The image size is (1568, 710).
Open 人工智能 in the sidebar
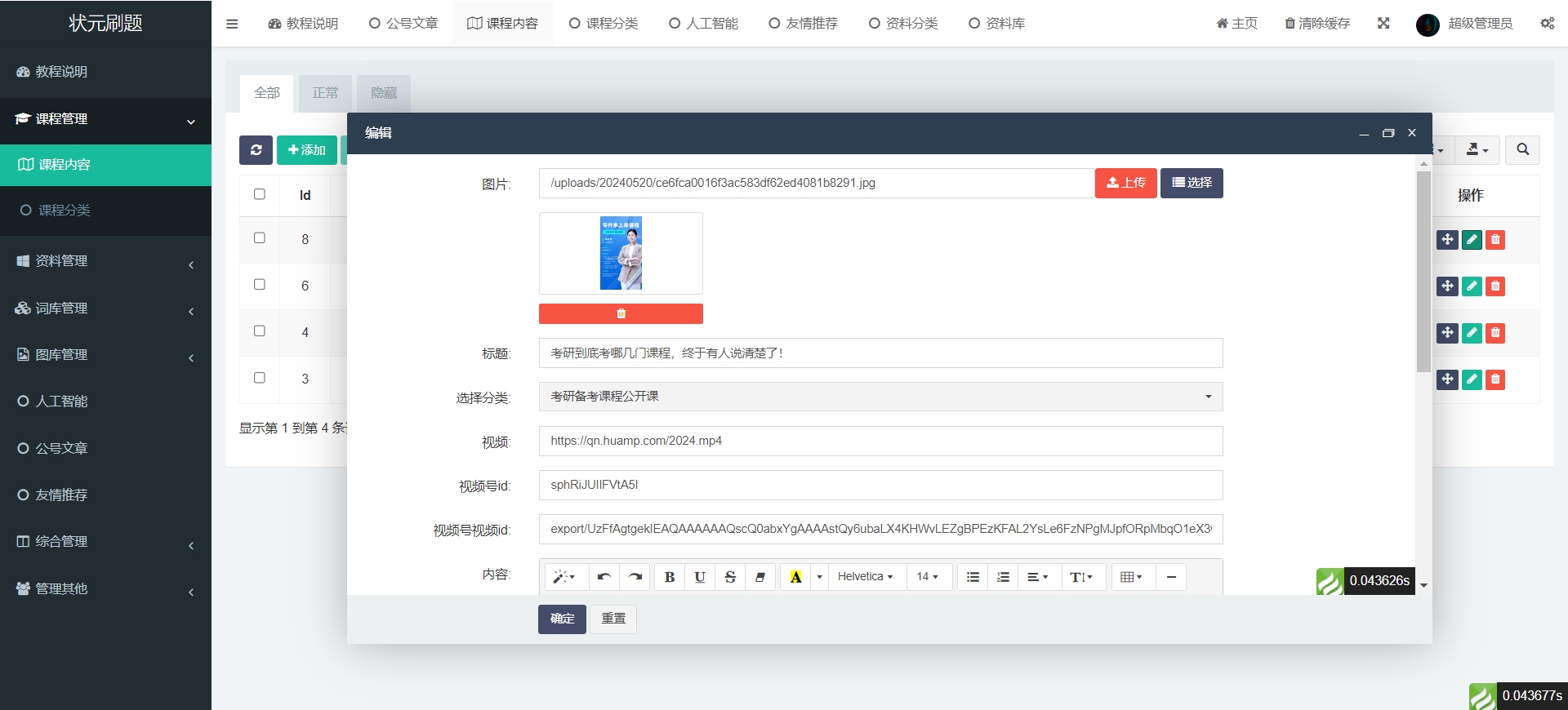[x=105, y=402]
